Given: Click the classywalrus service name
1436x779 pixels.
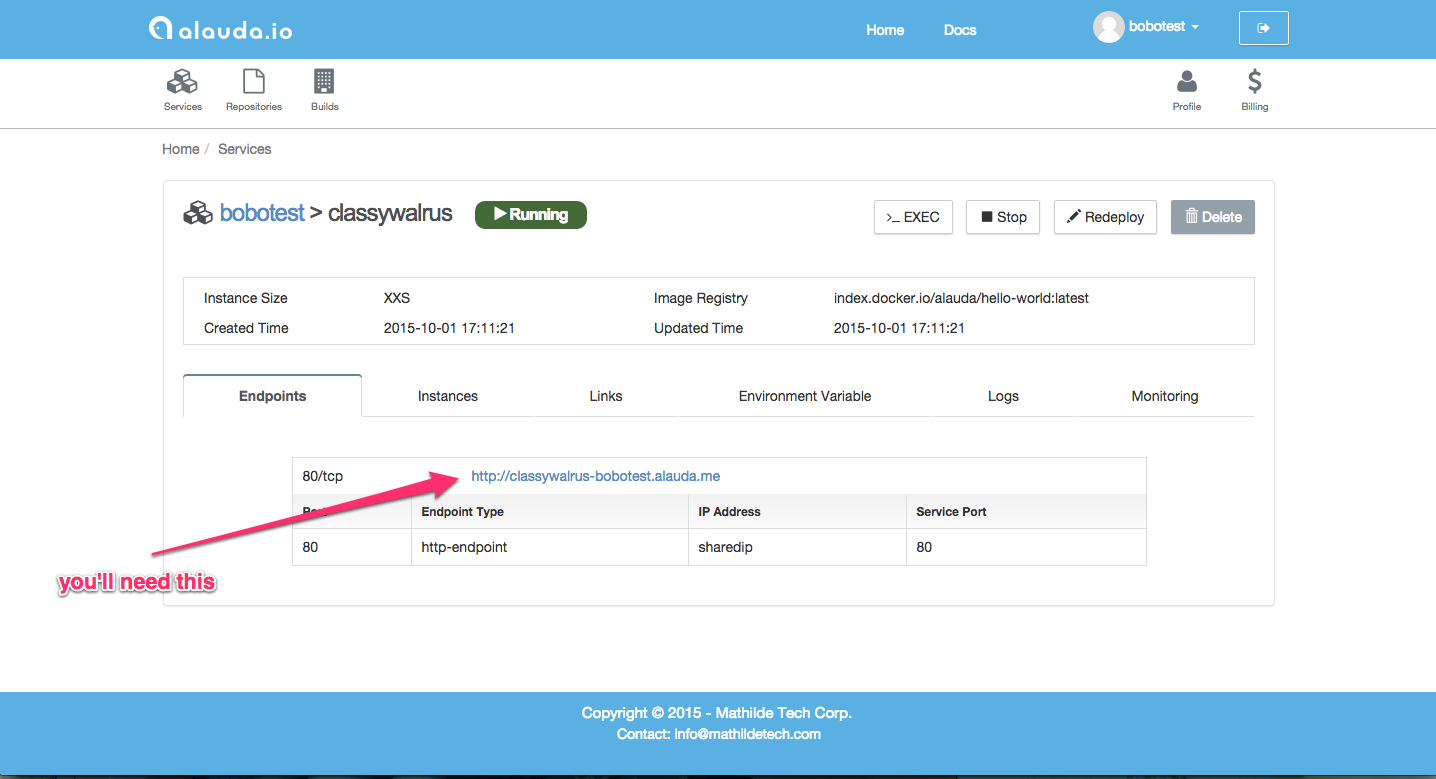Looking at the screenshot, I should [390, 213].
